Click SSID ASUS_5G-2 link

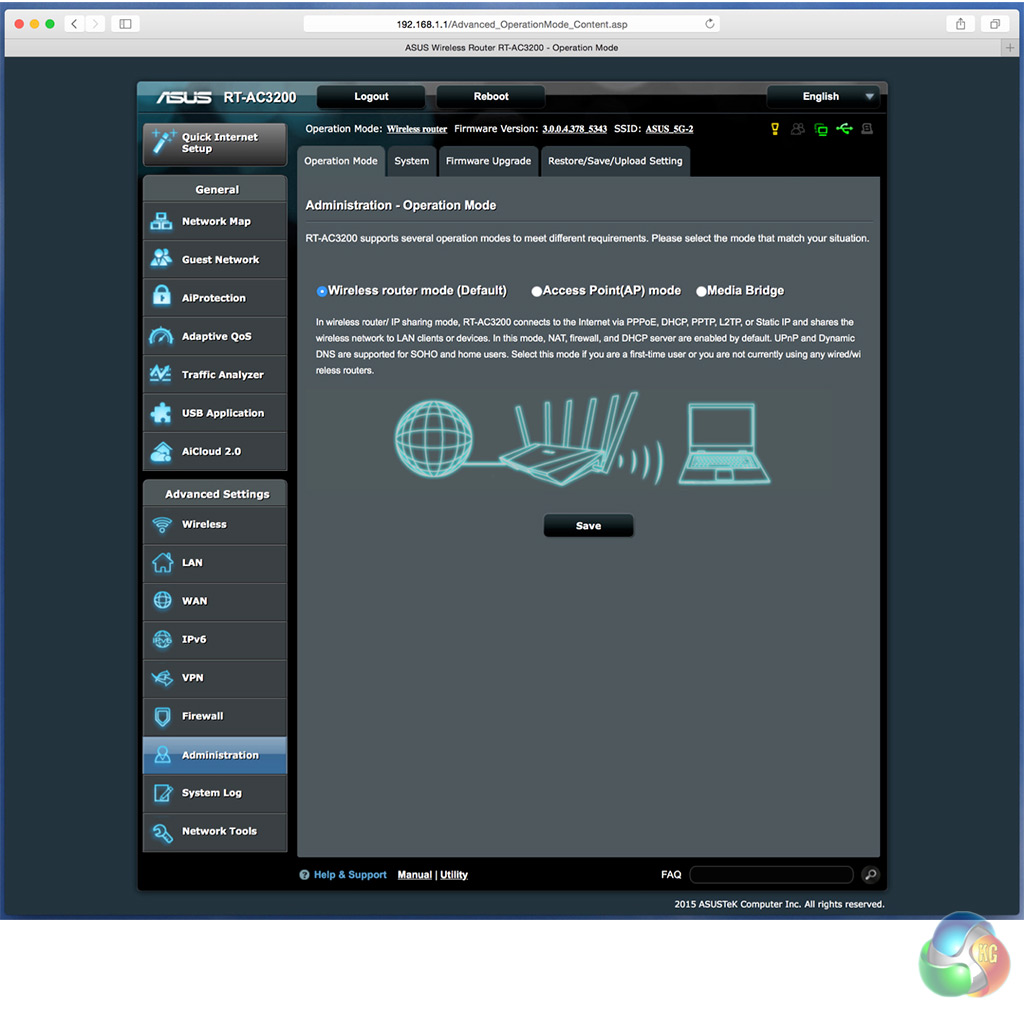coord(669,129)
